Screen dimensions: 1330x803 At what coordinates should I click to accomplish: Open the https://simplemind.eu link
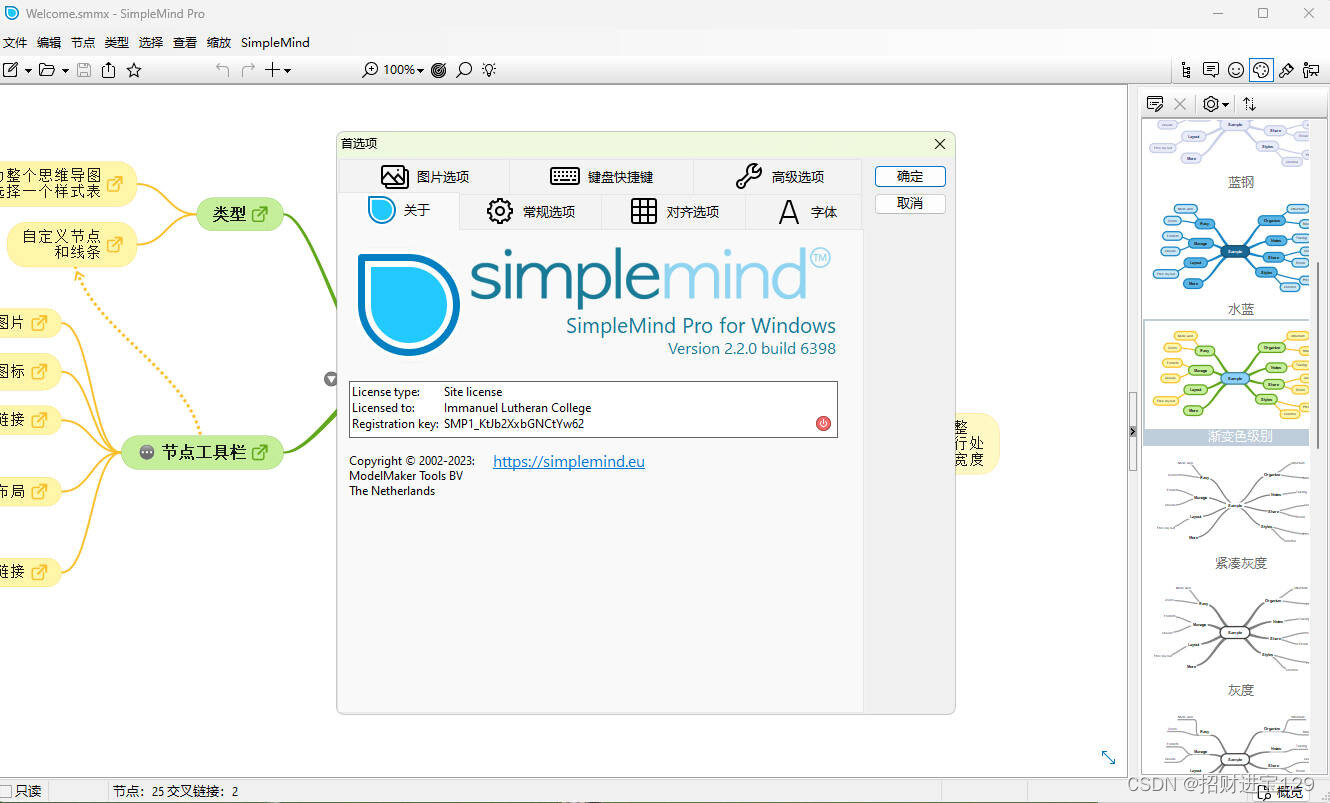coord(569,461)
